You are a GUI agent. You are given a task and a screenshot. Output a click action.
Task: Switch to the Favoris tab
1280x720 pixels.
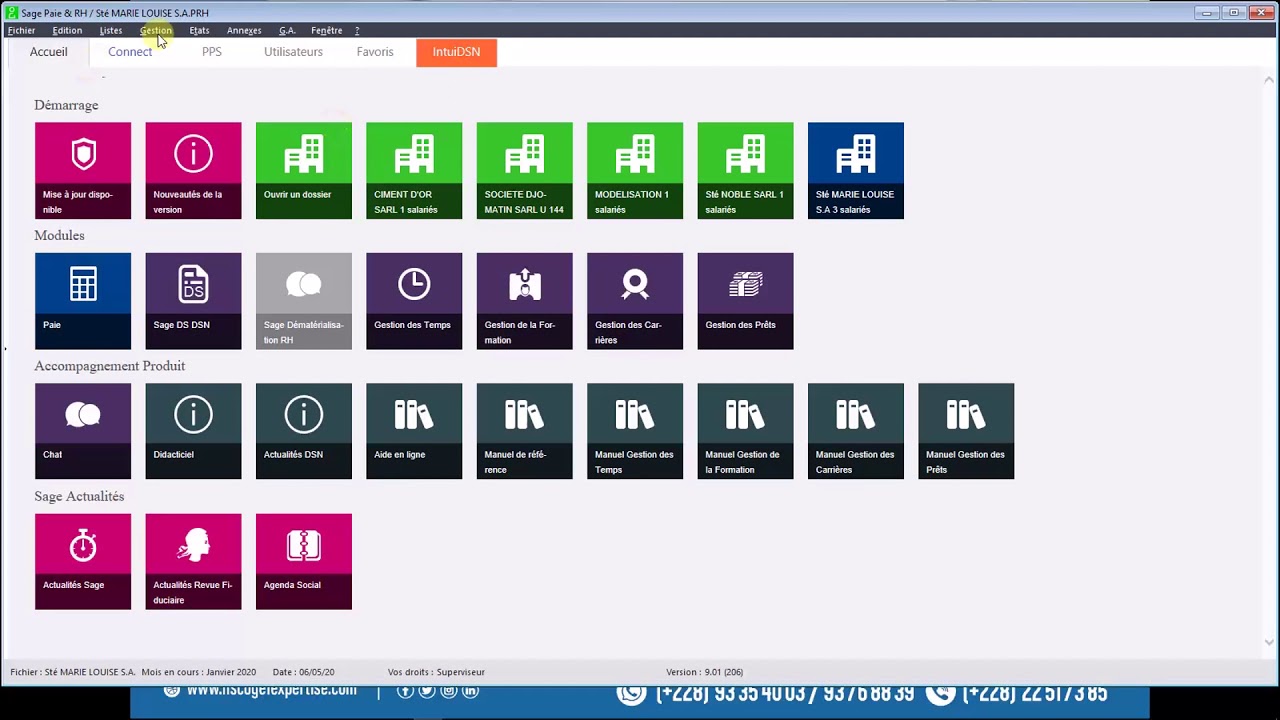tap(375, 52)
